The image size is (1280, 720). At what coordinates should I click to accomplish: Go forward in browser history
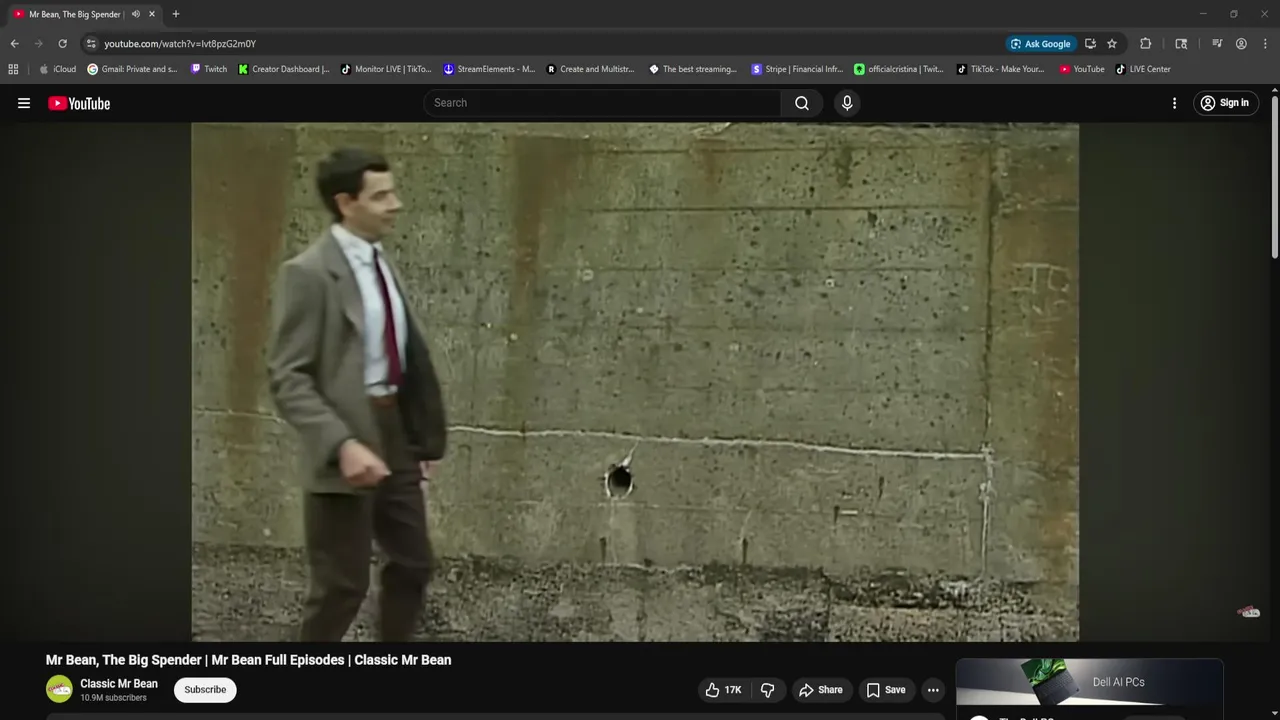point(39,44)
